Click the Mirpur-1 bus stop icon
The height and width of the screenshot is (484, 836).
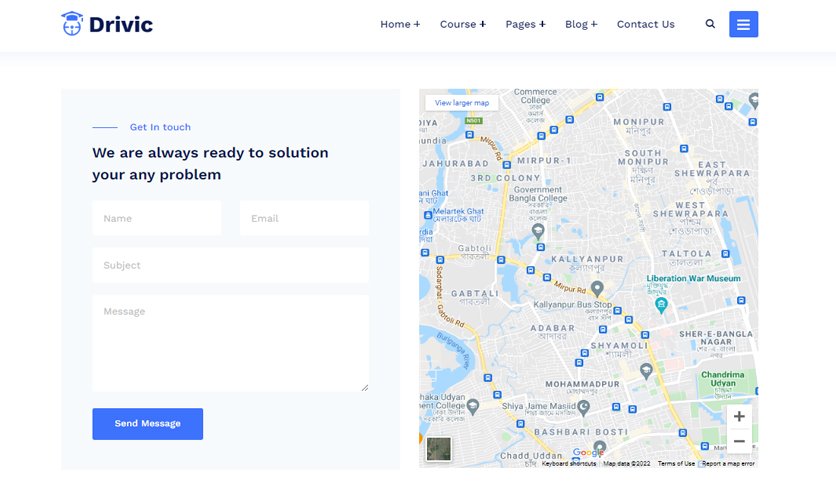point(507,165)
